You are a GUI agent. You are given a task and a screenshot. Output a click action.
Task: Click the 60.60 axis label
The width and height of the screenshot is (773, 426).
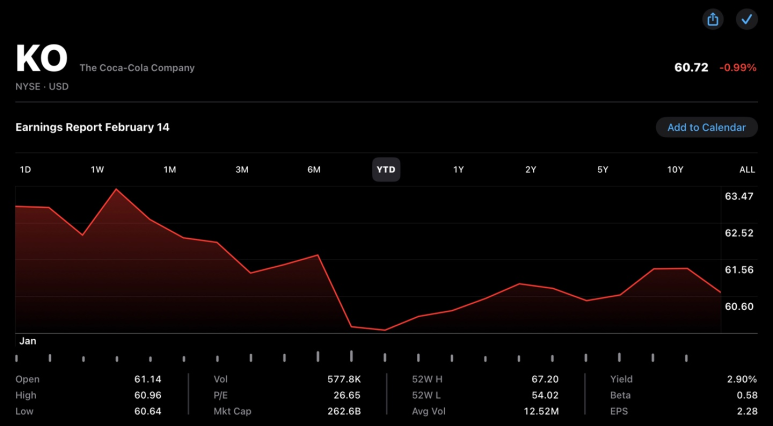pos(739,307)
